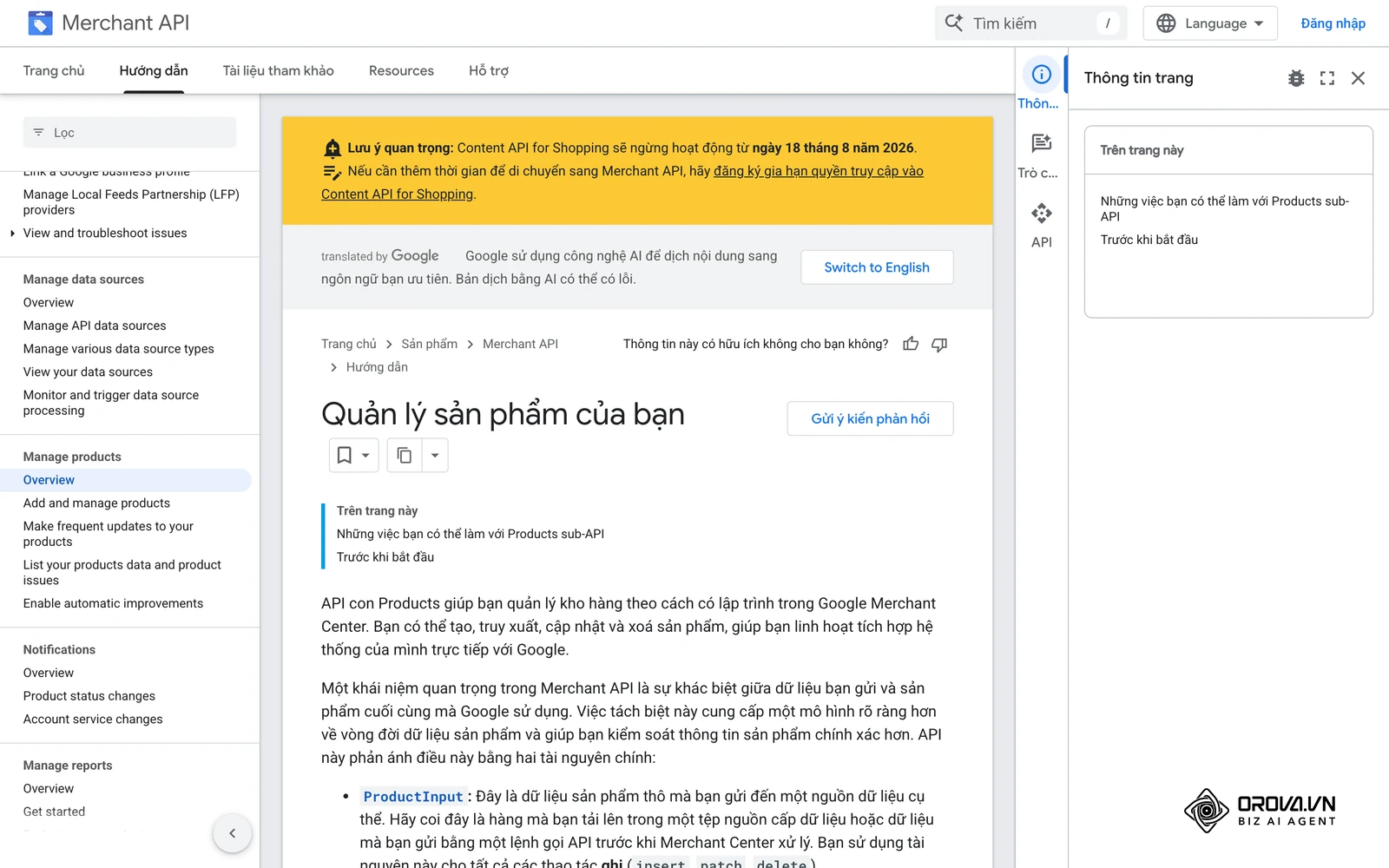Click Gửi ý kiến phản hồi button
The image size is (1389, 868).
870,418
